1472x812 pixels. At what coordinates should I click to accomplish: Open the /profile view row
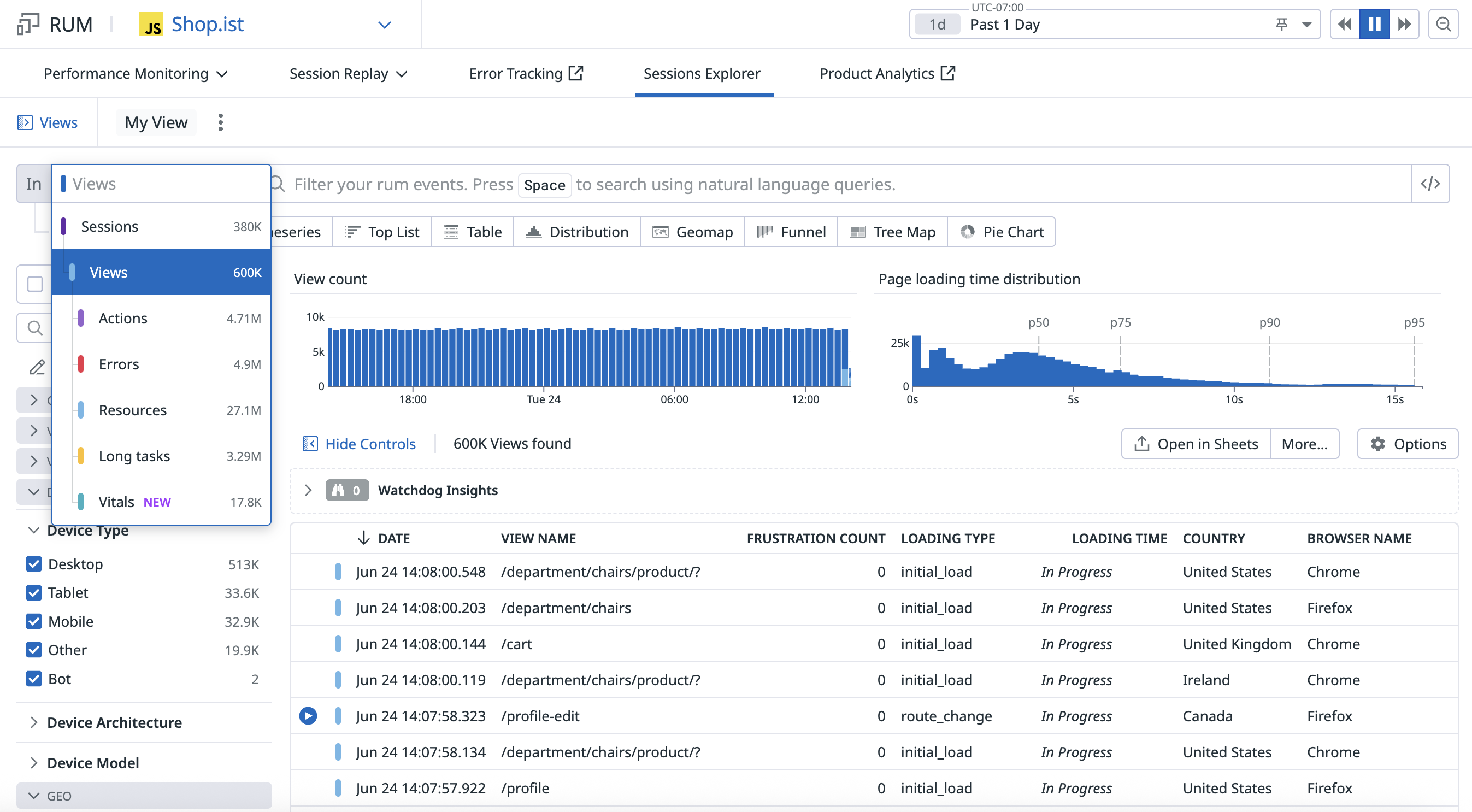874,789
